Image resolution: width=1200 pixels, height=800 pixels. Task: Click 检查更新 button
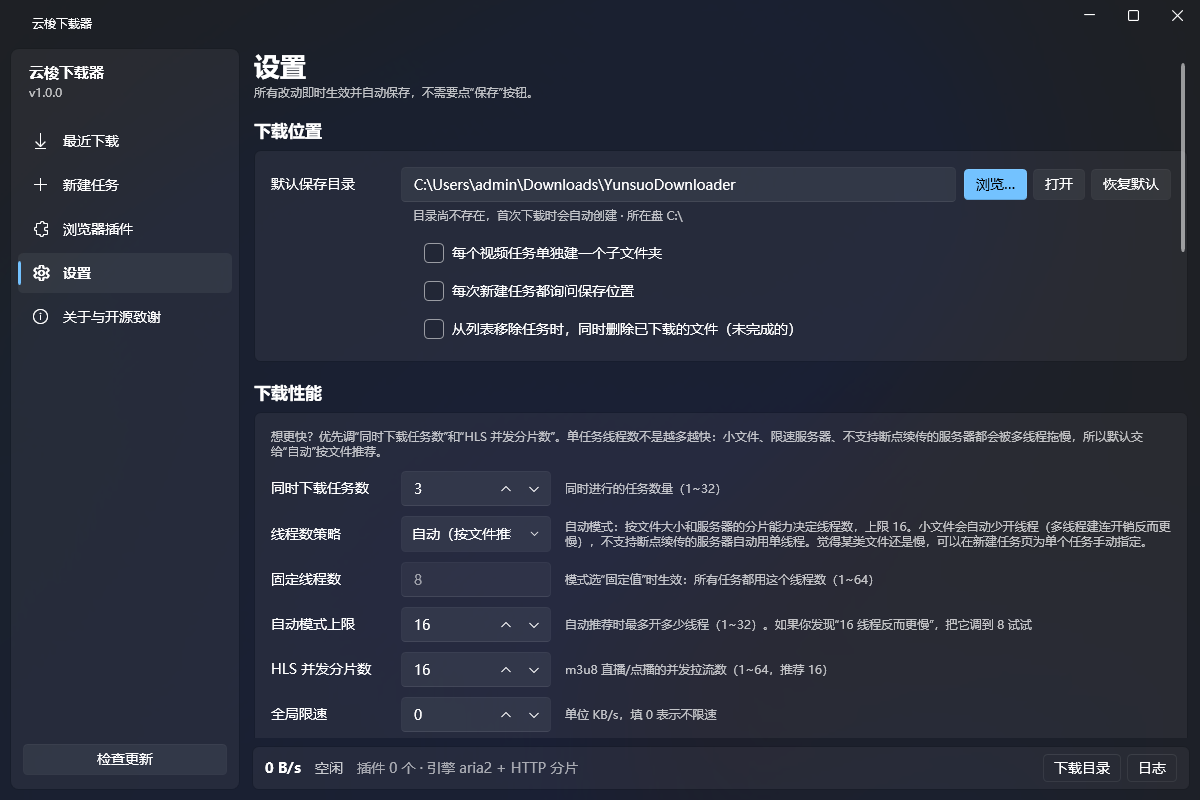pyautogui.click(x=125, y=759)
